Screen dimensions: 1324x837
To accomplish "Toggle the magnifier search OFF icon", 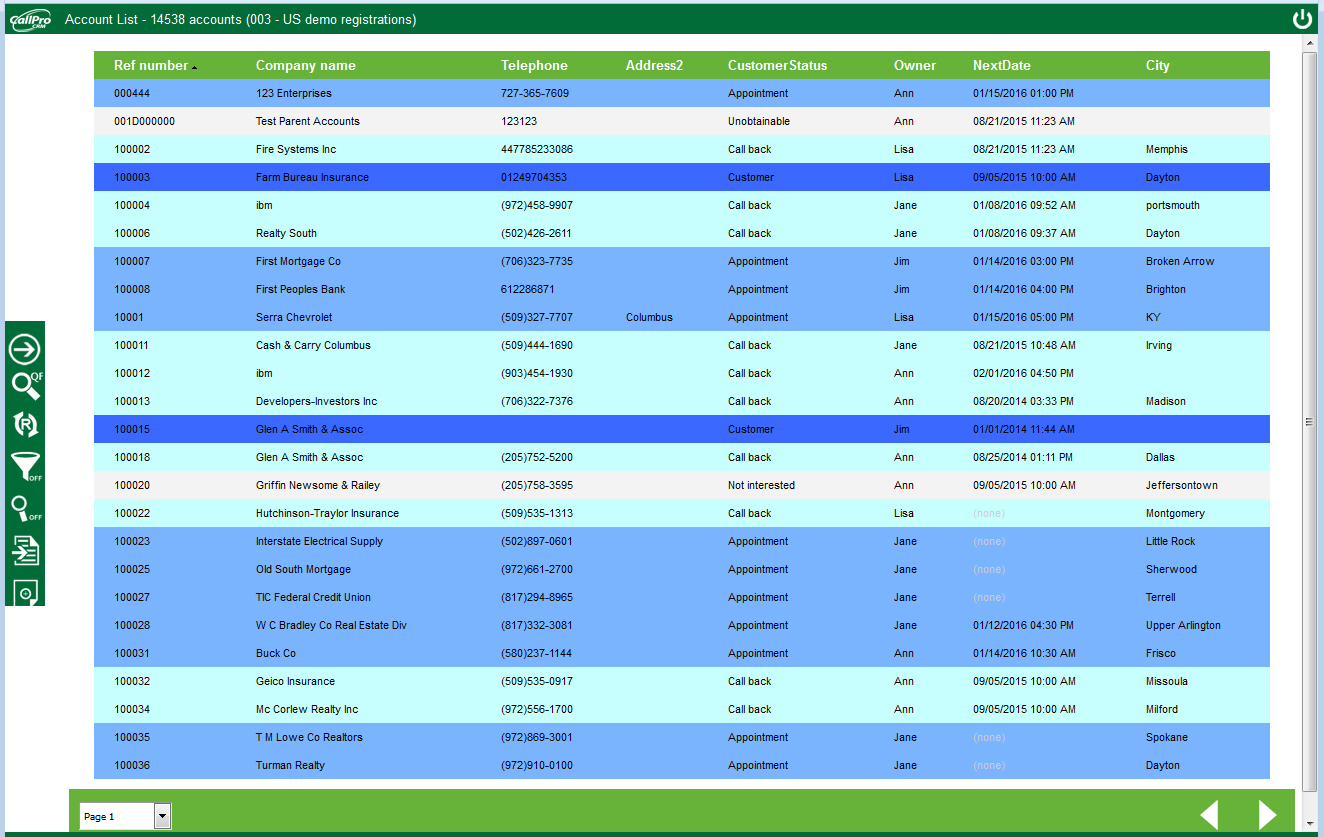I will [26, 508].
